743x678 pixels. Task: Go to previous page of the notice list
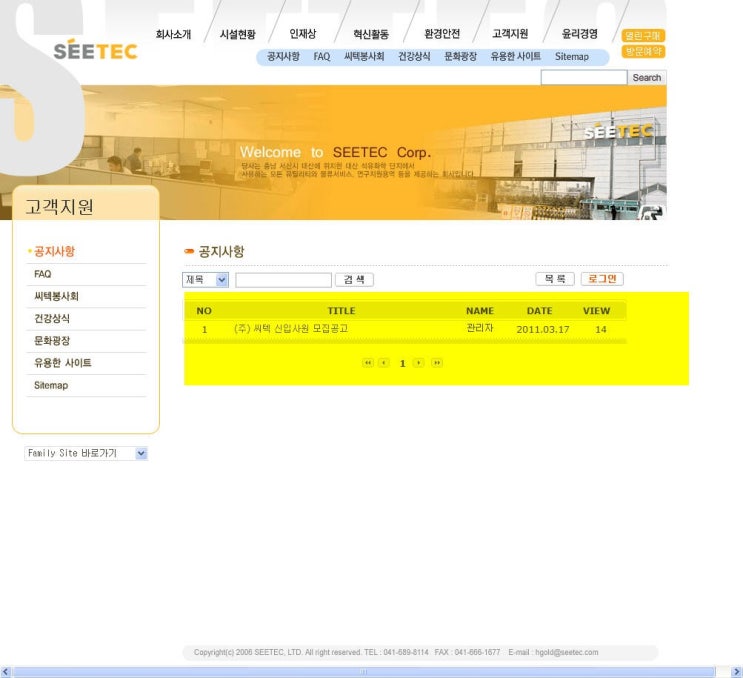point(384,363)
